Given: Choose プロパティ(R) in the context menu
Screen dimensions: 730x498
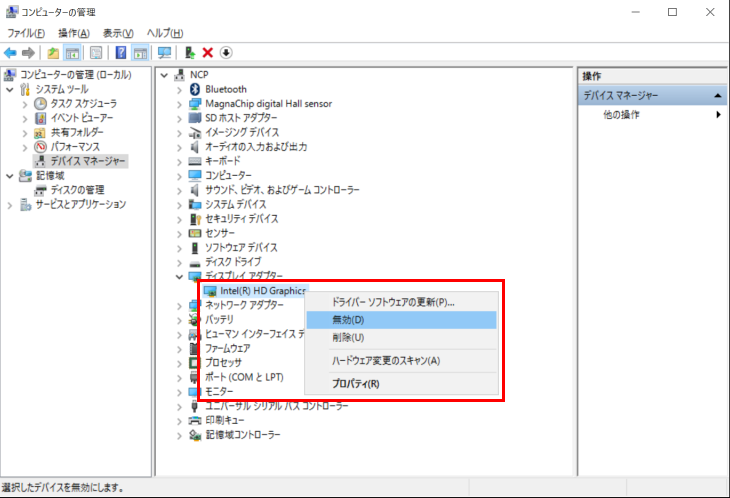Looking at the screenshot, I should pyautogui.click(x=401, y=384).
